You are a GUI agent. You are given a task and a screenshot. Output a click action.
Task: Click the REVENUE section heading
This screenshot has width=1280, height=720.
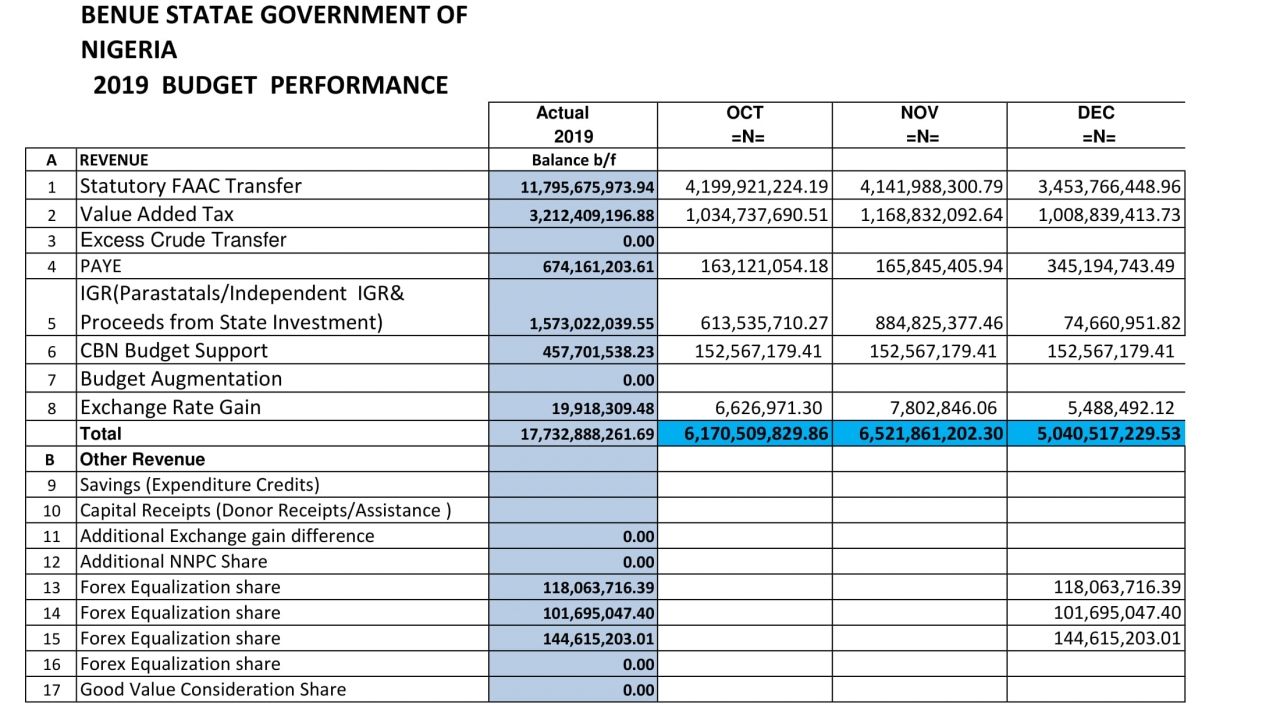(x=114, y=160)
